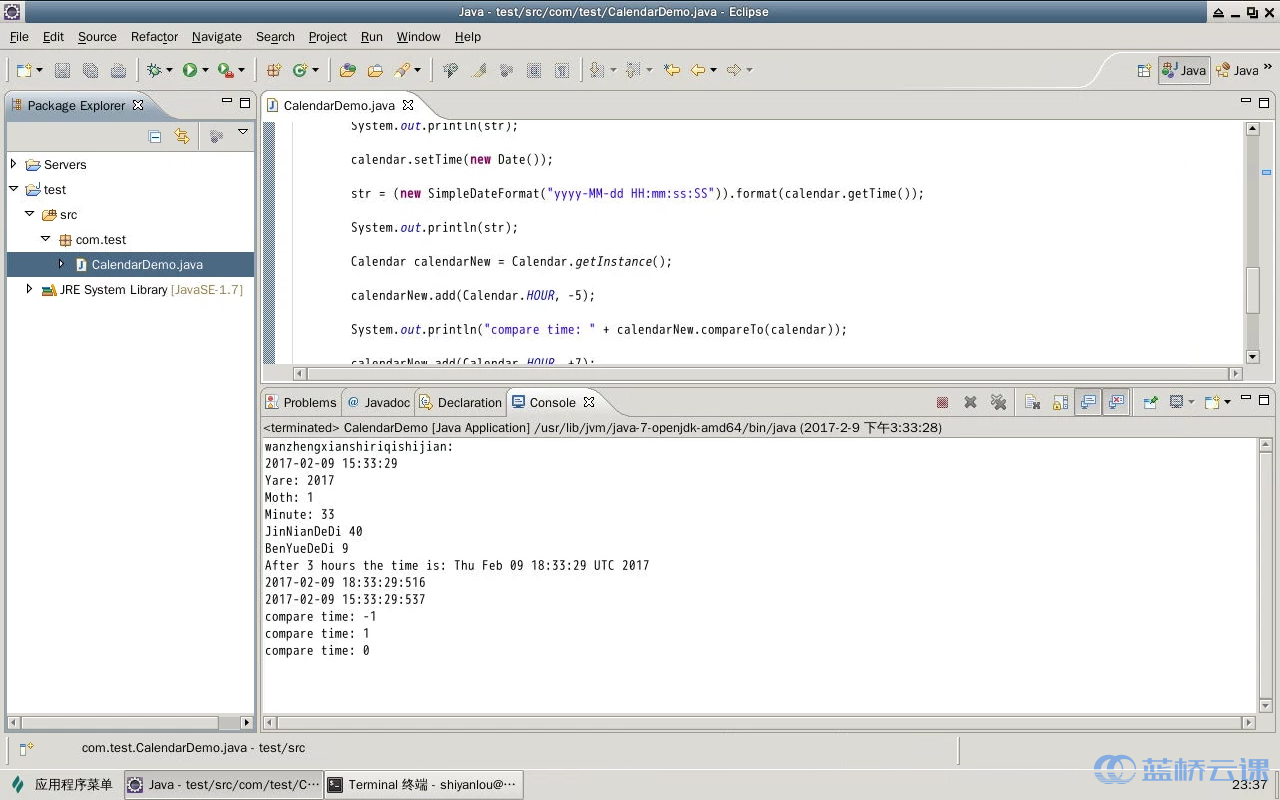
Task: Click the New Java Package icon
Action: pos(273,70)
